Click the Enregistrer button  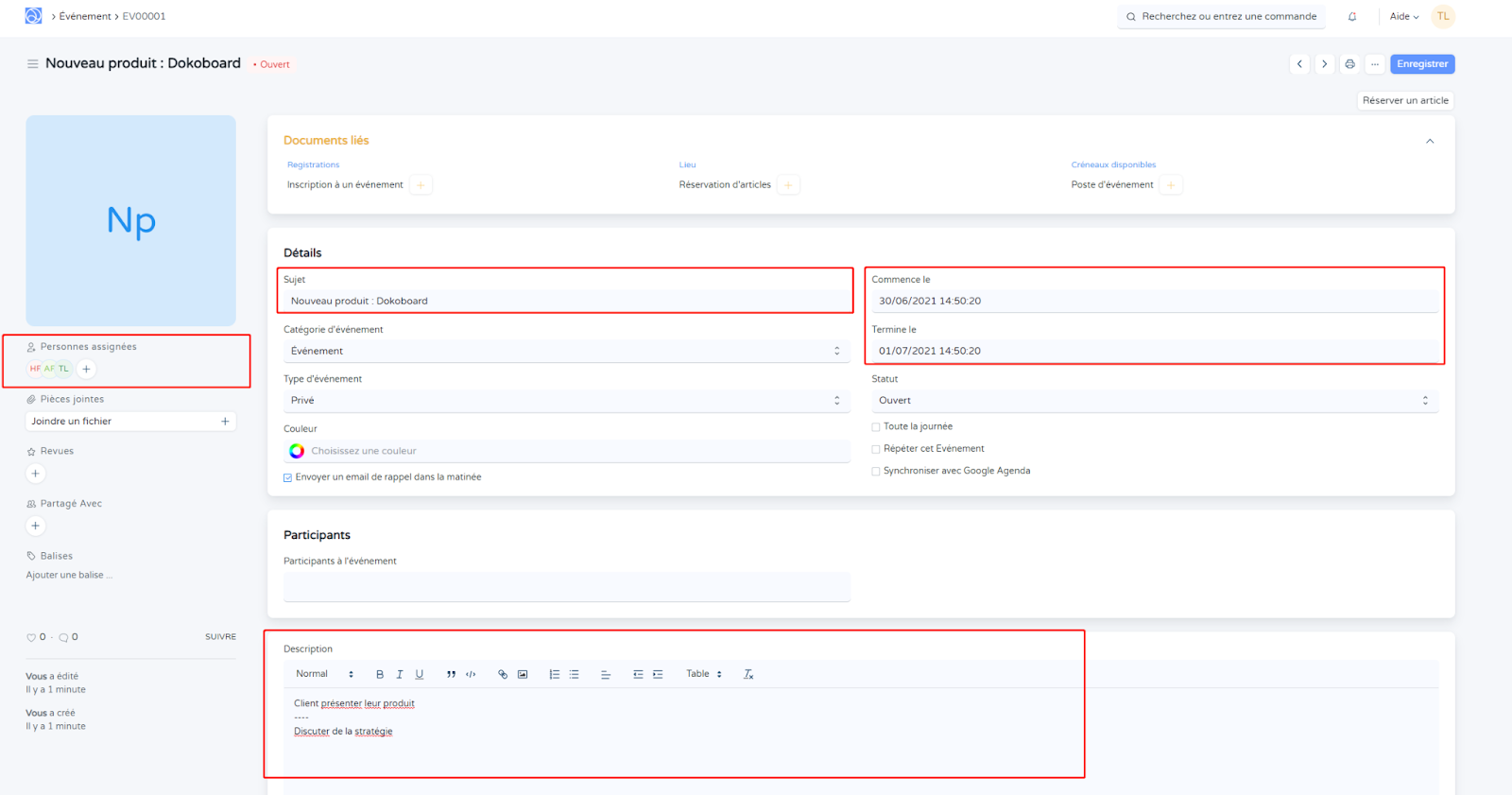click(1421, 64)
